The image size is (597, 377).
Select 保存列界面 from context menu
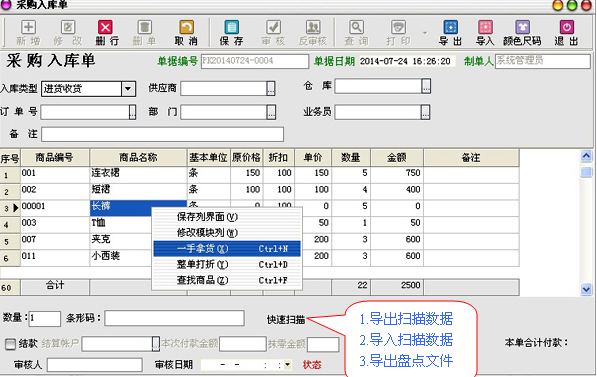[x=227, y=217]
